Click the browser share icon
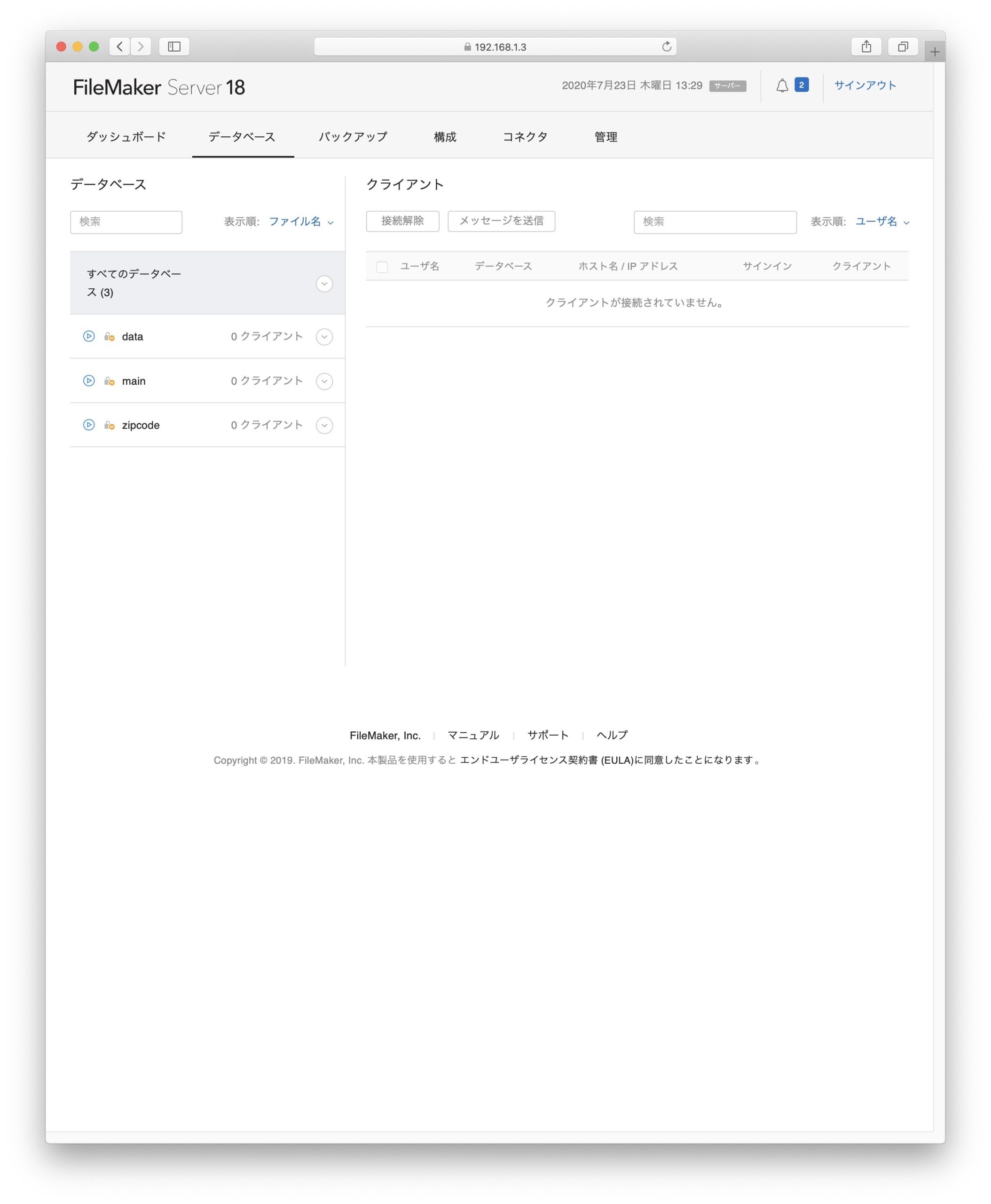The height and width of the screenshot is (1204, 991). [x=866, y=47]
